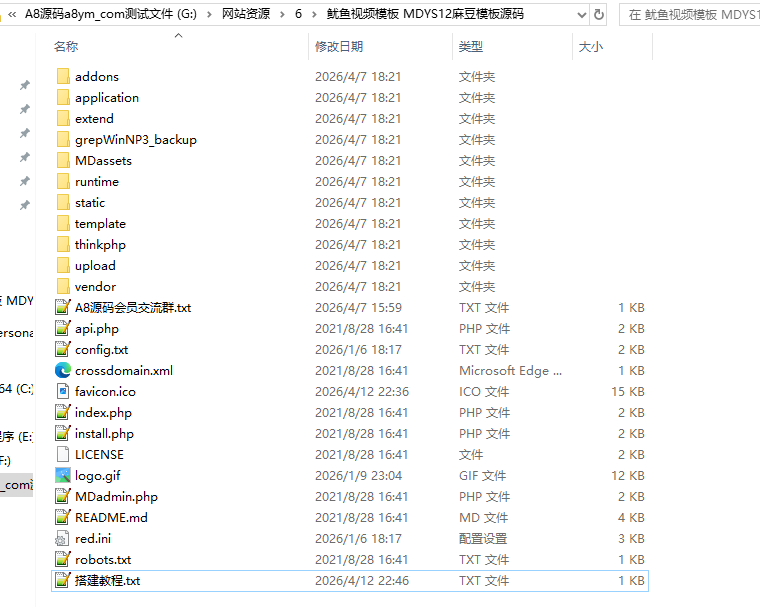Click the 2026/4/12 22:46 date cell

(362, 581)
